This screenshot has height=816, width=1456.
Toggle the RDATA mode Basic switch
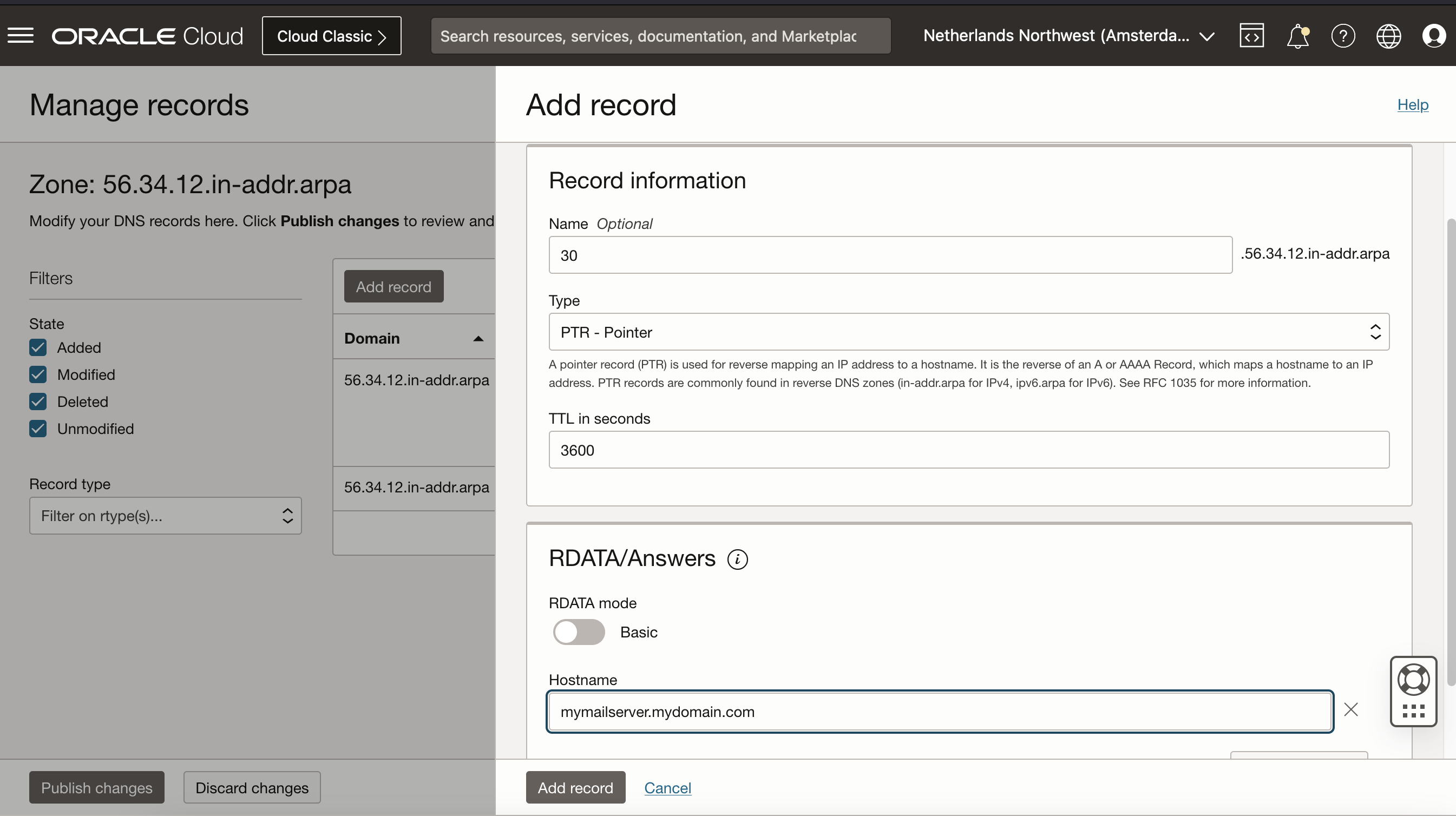[x=578, y=632]
